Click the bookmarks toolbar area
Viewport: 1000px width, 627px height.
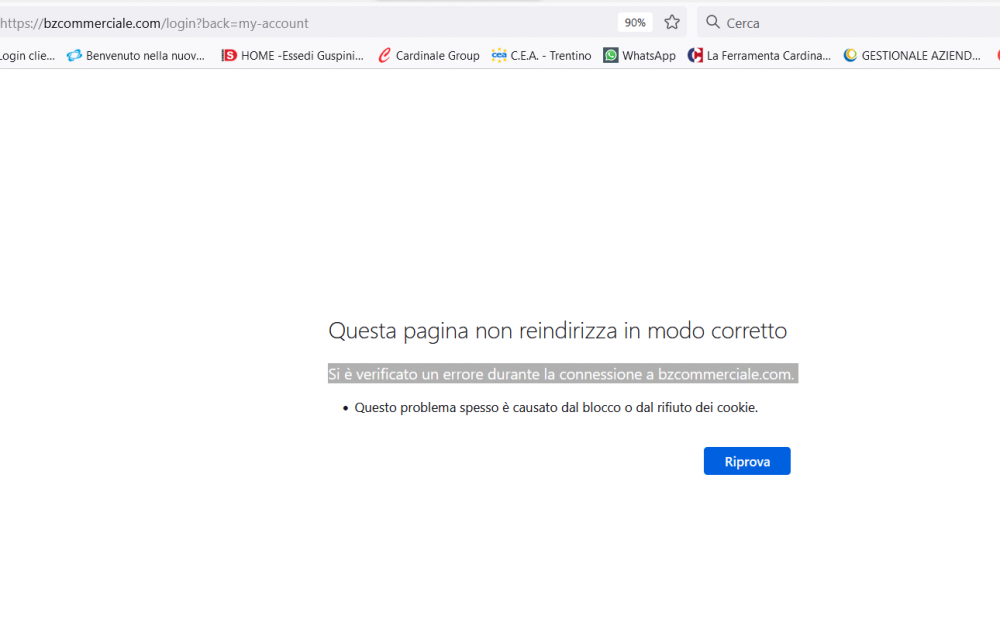click(500, 55)
